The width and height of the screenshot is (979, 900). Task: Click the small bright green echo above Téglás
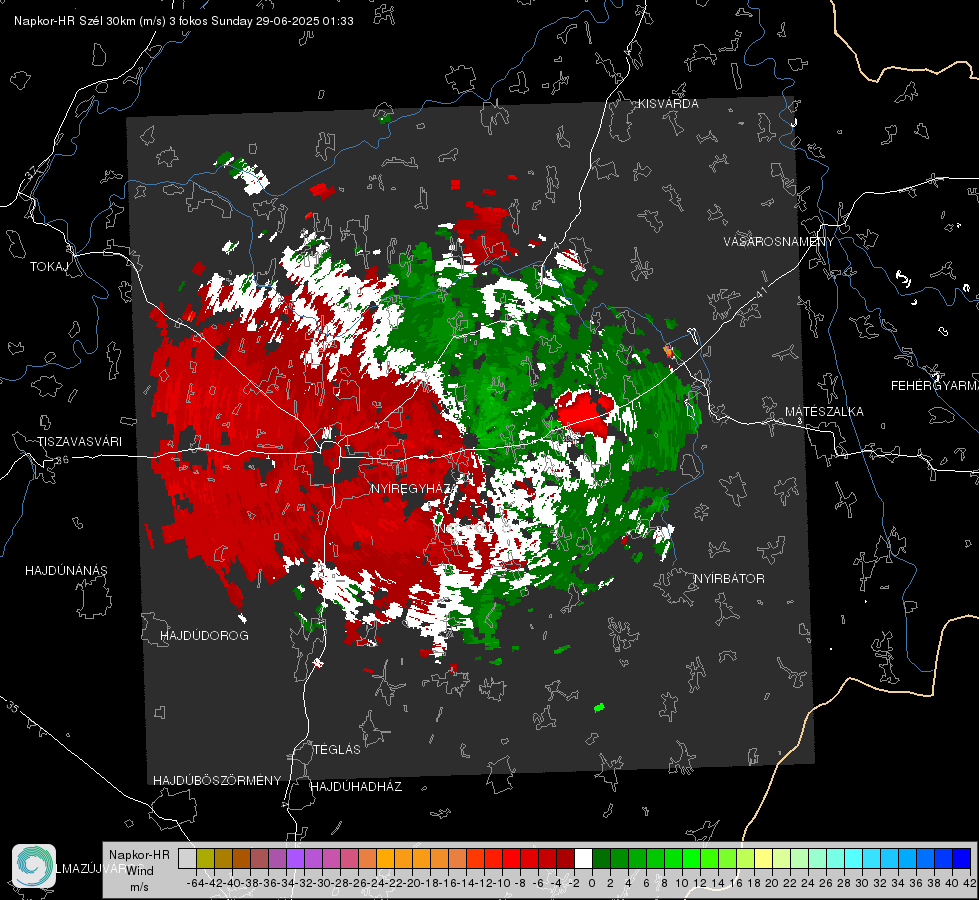click(599, 708)
